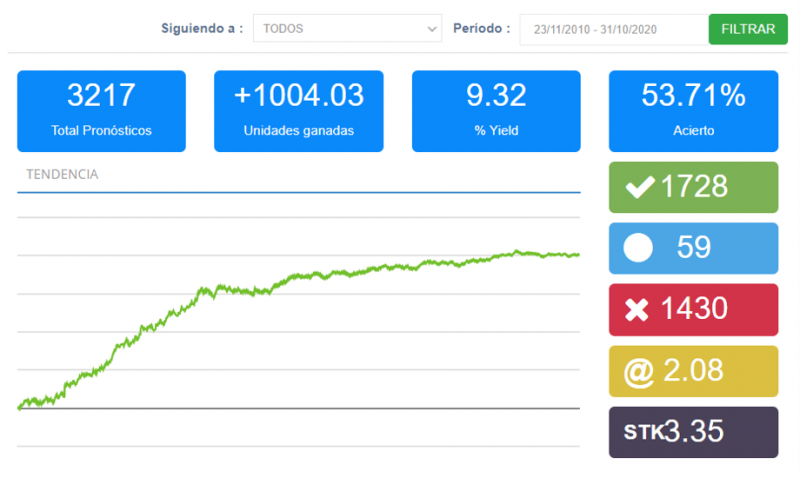Select the TENDENCIA tab
This screenshot has width=800, height=478.
[62, 174]
